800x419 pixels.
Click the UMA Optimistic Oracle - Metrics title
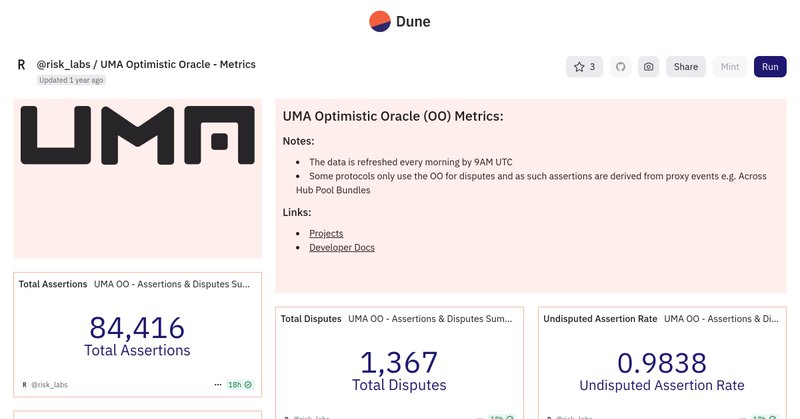[178, 64]
